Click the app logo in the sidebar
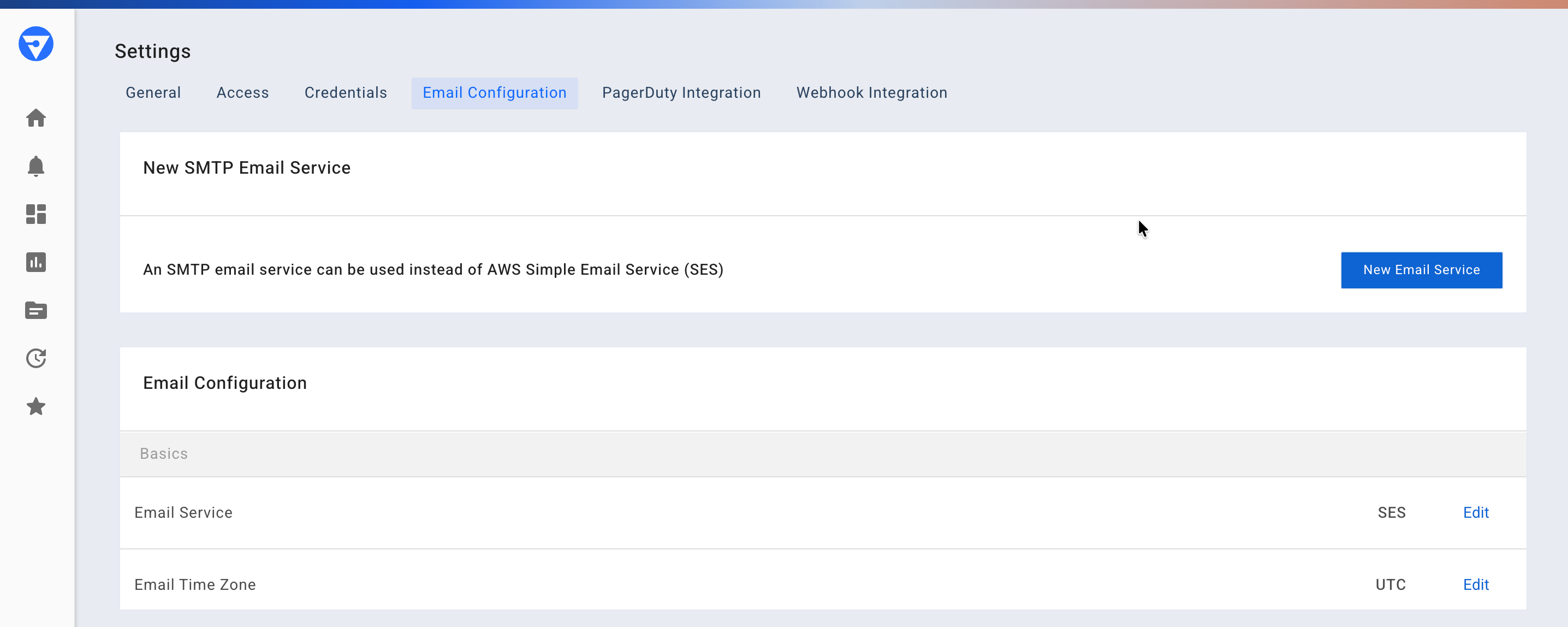 (36, 44)
